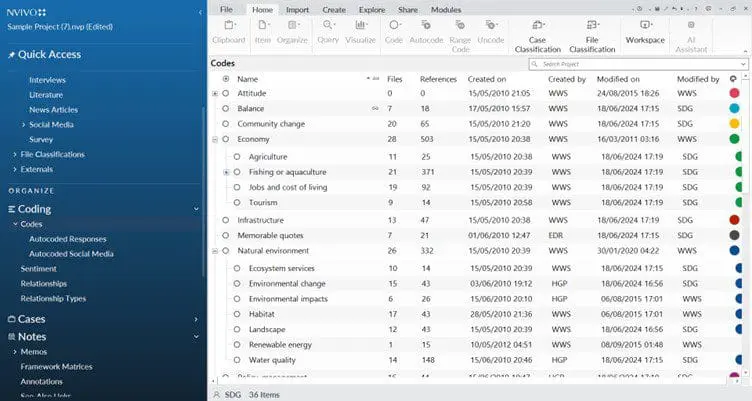The width and height of the screenshot is (752, 401).
Task: Click the yellow color dot for Community change
Action: point(735,124)
